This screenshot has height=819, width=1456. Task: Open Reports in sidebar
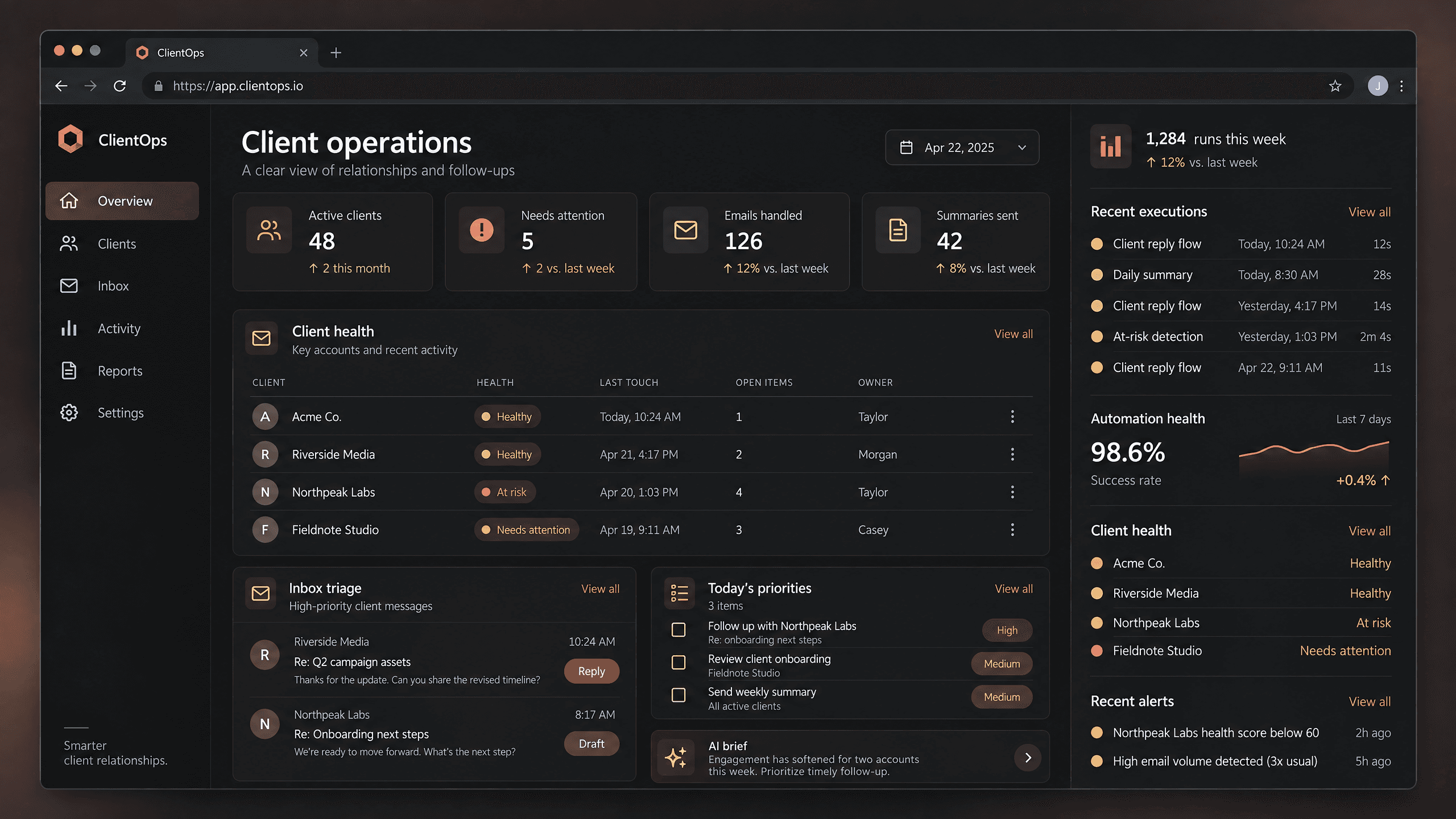pos(122,371)
